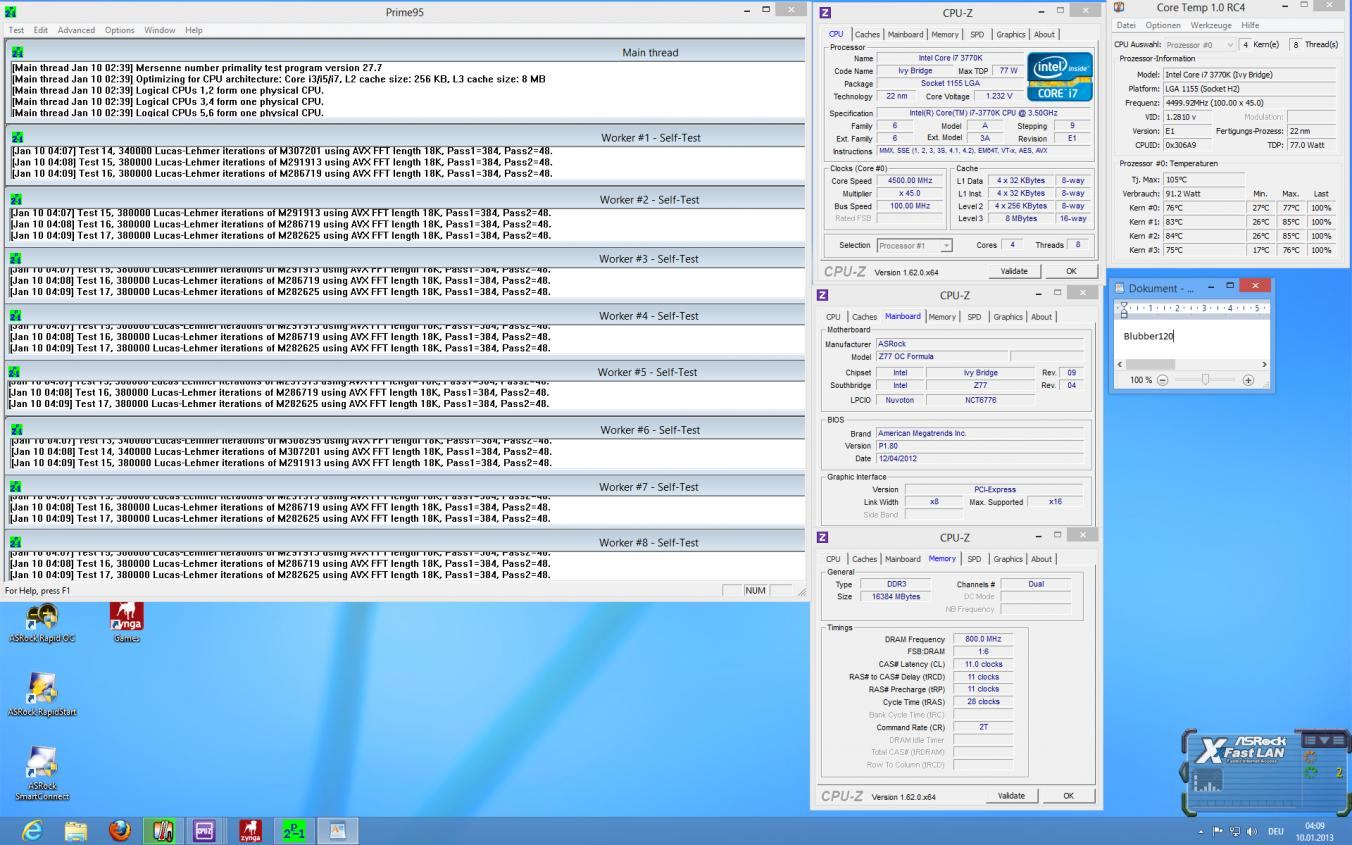Click zoom out minus in WordPad
Screen dimensions: 1352x845
click(x=1162, y=380)
